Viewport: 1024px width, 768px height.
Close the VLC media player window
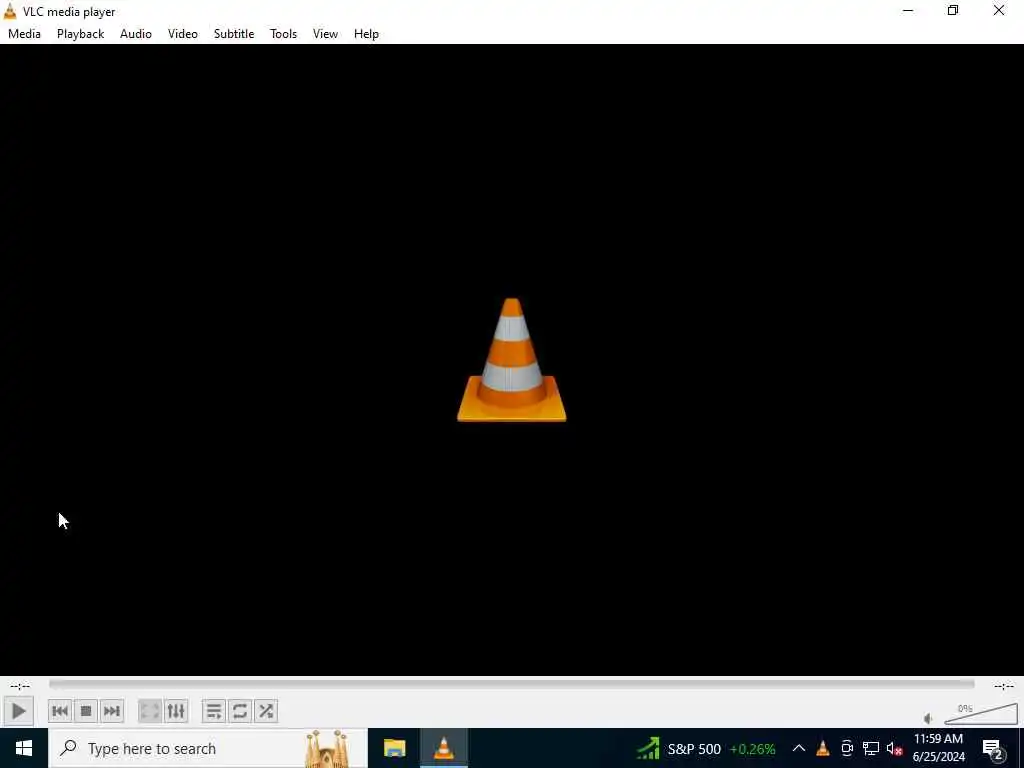(999, 10)
